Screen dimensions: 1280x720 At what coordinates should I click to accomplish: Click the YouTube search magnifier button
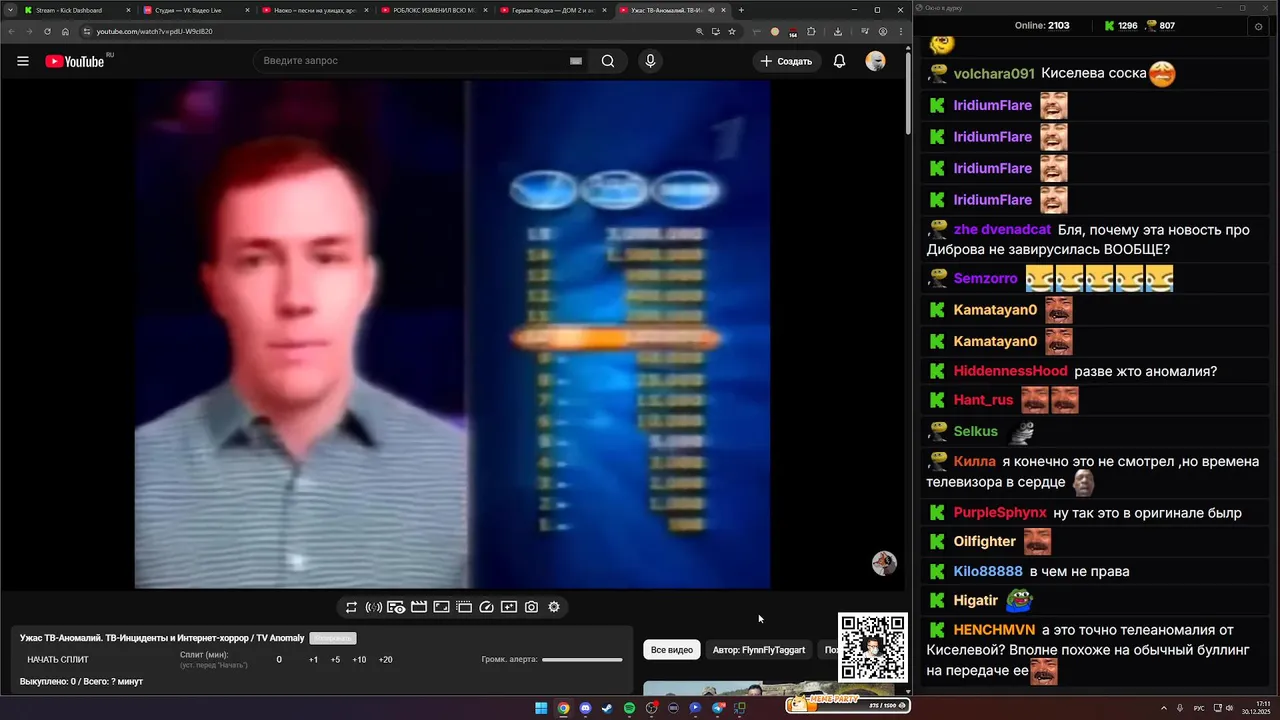click(608, 61)
